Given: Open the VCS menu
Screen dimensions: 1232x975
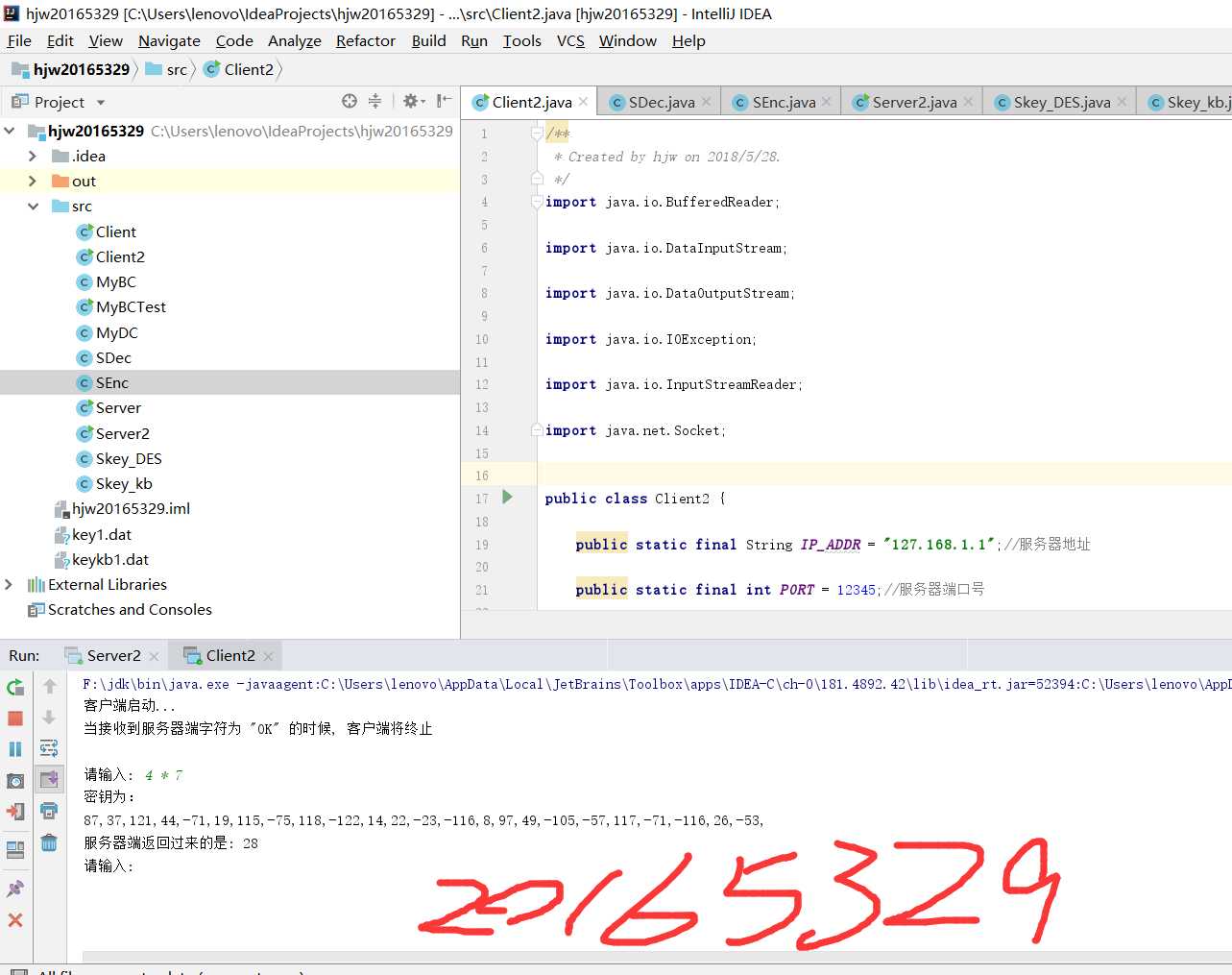Looking at the screenshot, I should click(x=570, y=40).
